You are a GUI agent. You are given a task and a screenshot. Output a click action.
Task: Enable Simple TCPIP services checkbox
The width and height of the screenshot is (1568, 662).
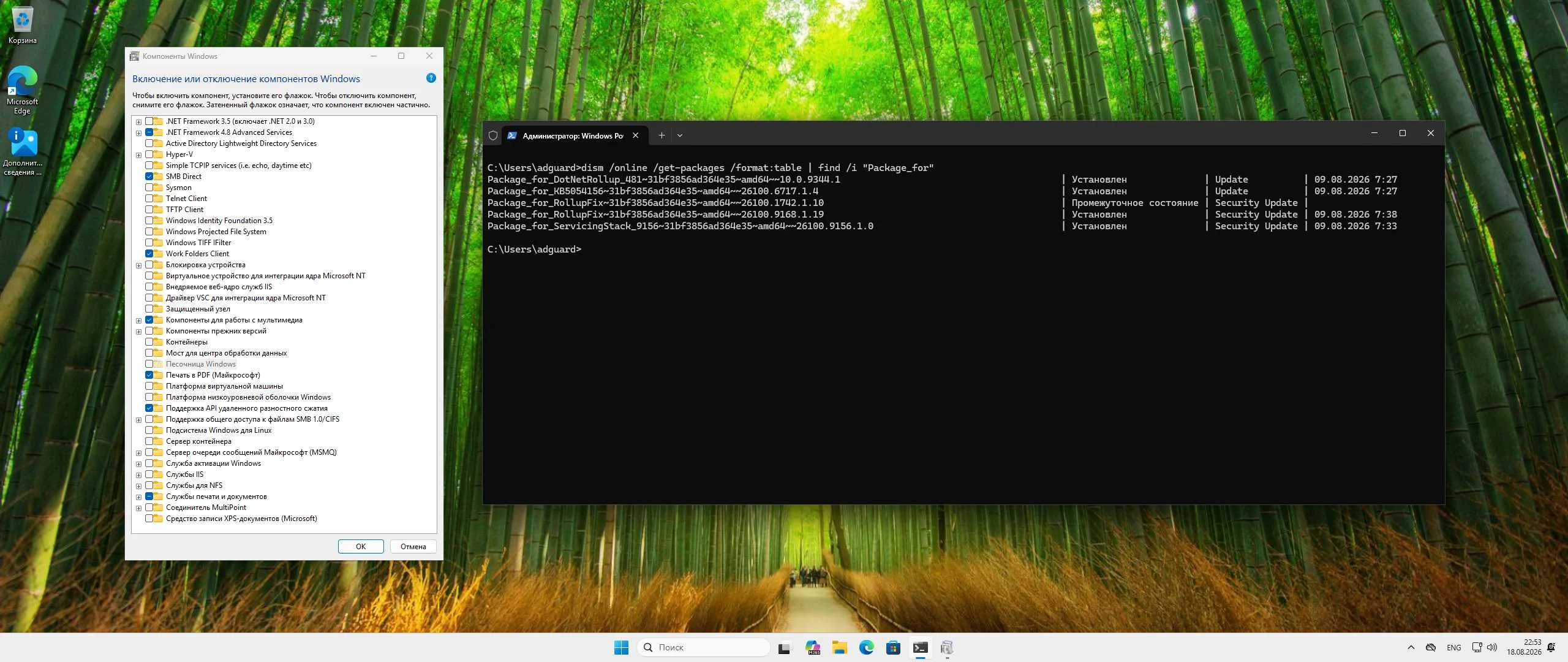click(x=149, y=165)
